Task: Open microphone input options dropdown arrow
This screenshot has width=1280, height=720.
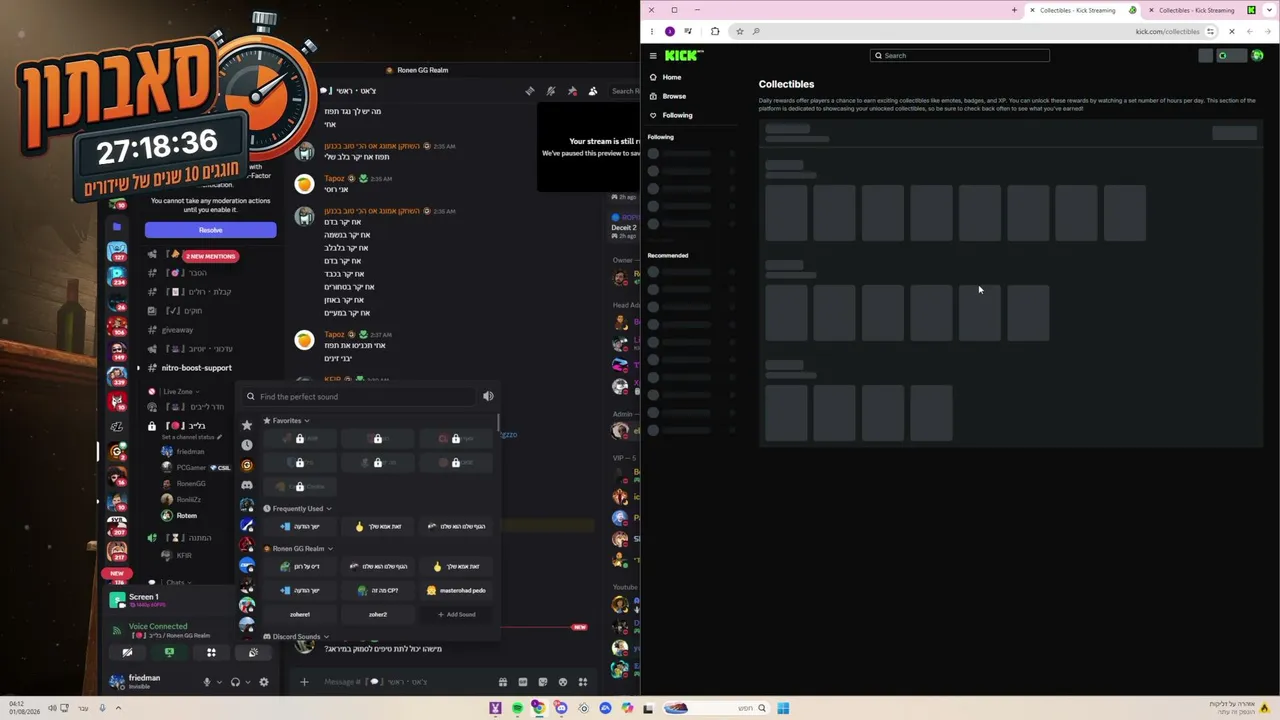Action: pyautogui.click(x=219, y=682)
